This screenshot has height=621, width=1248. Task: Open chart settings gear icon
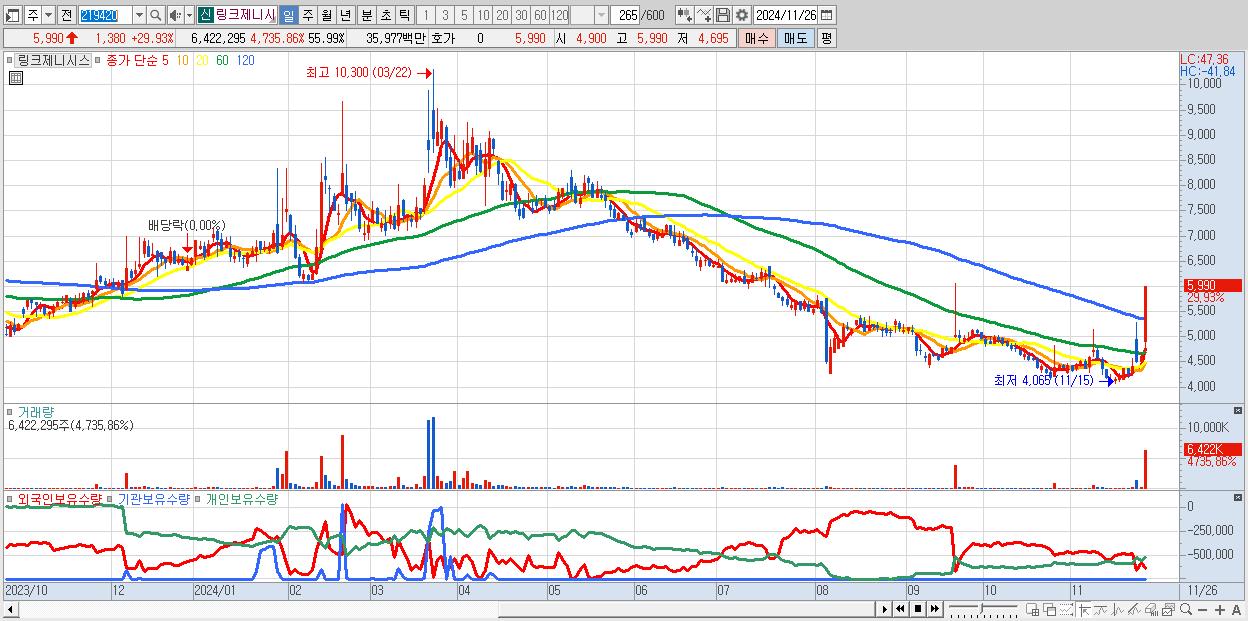(x=741, y=15)
